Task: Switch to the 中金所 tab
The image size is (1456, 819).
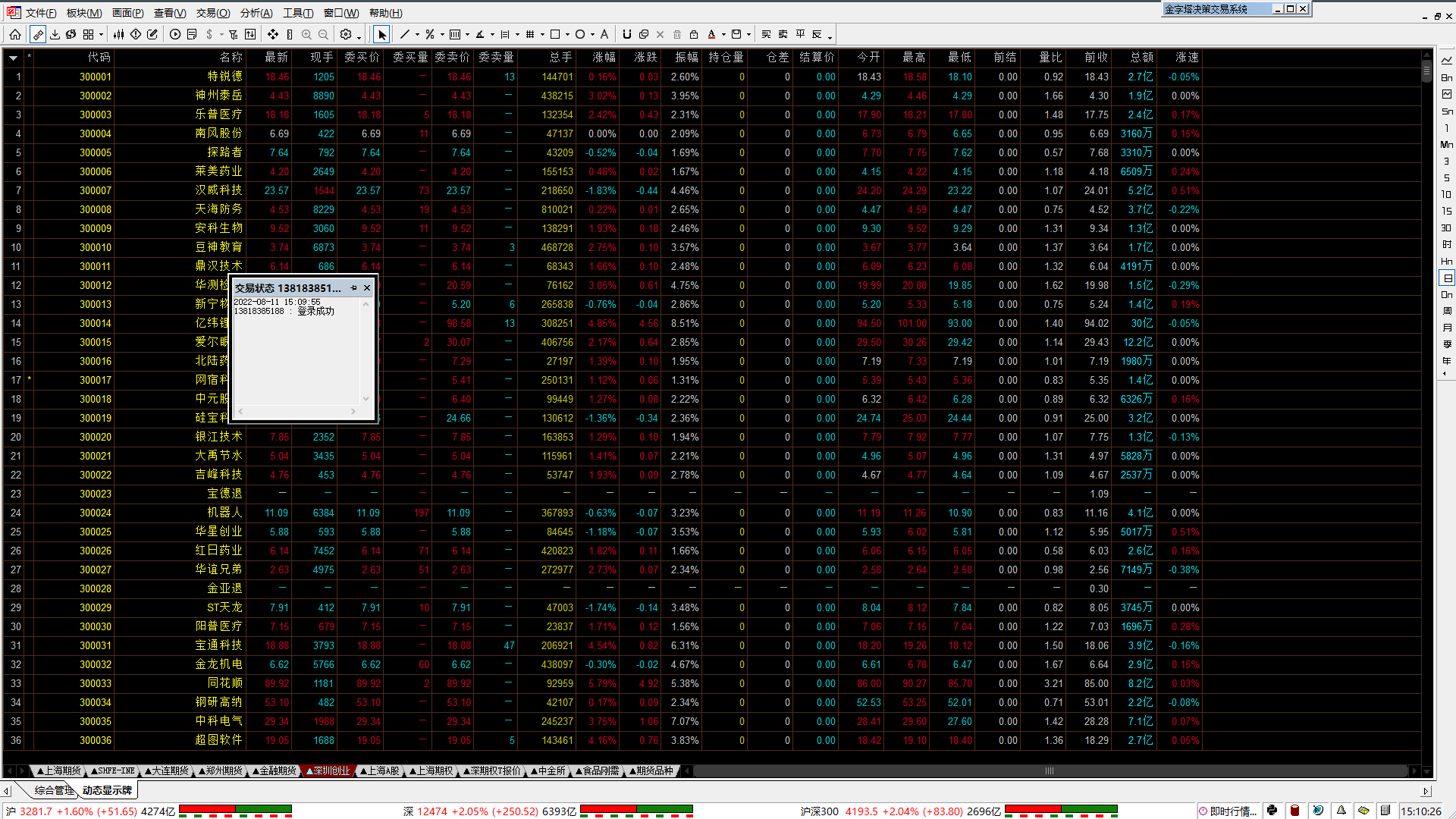Action: tap(548, 770)
